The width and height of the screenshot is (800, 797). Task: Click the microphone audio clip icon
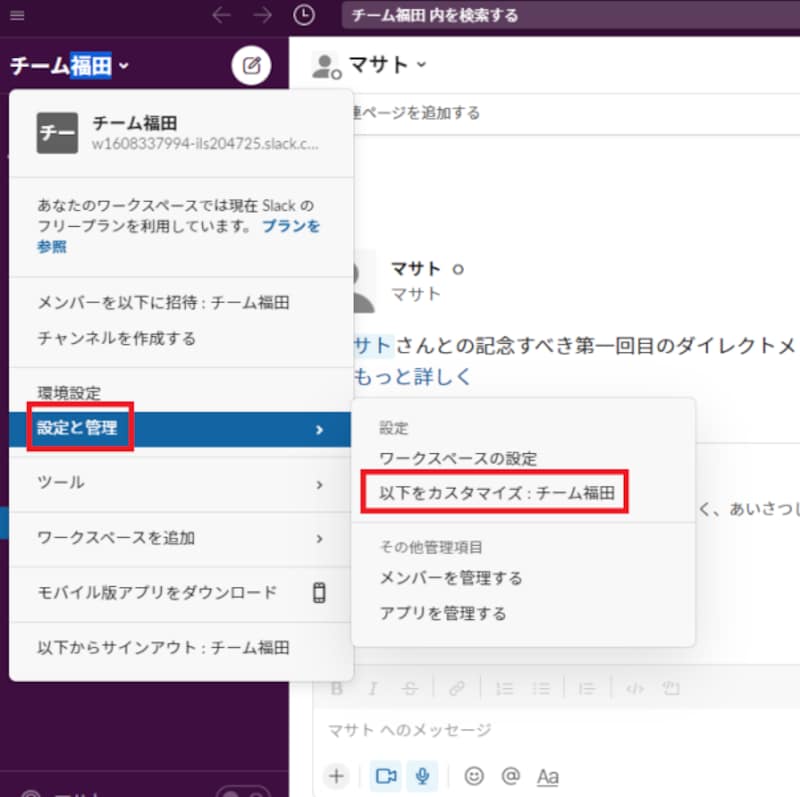pos(422,775)
